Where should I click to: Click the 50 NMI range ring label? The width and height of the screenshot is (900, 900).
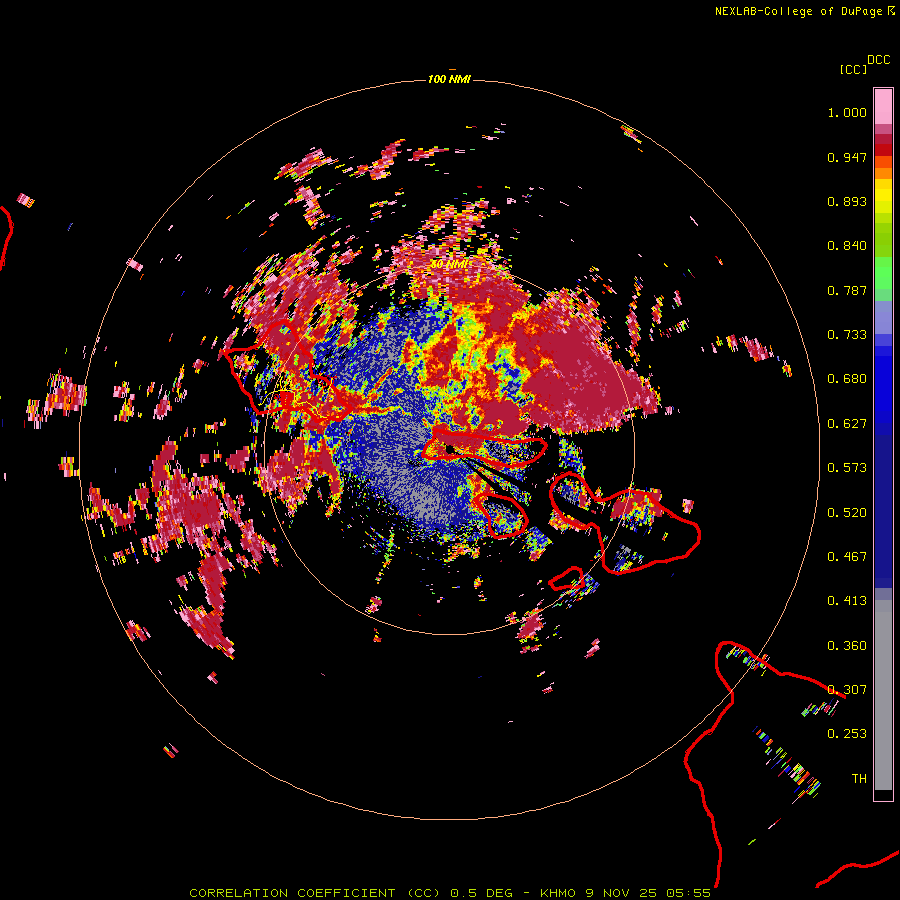tap(449, 264)
